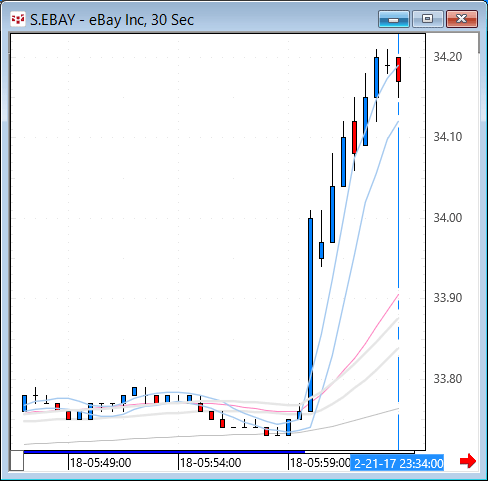This screenshot has width=488, height=481.
Task: Click the small white box left of time axis
Action: point(17,461)
